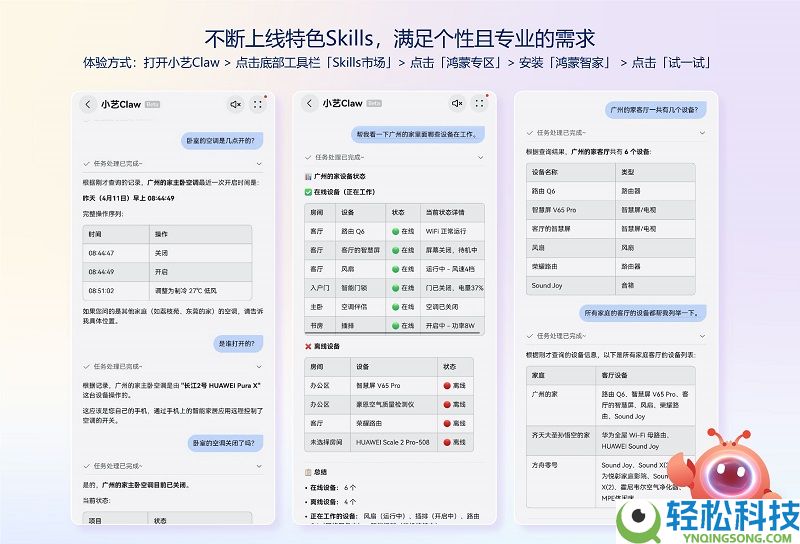Click 家居空气质量检测仪 in the offline table
This screenshot has height=544, width=800.
tap(385, 405)
